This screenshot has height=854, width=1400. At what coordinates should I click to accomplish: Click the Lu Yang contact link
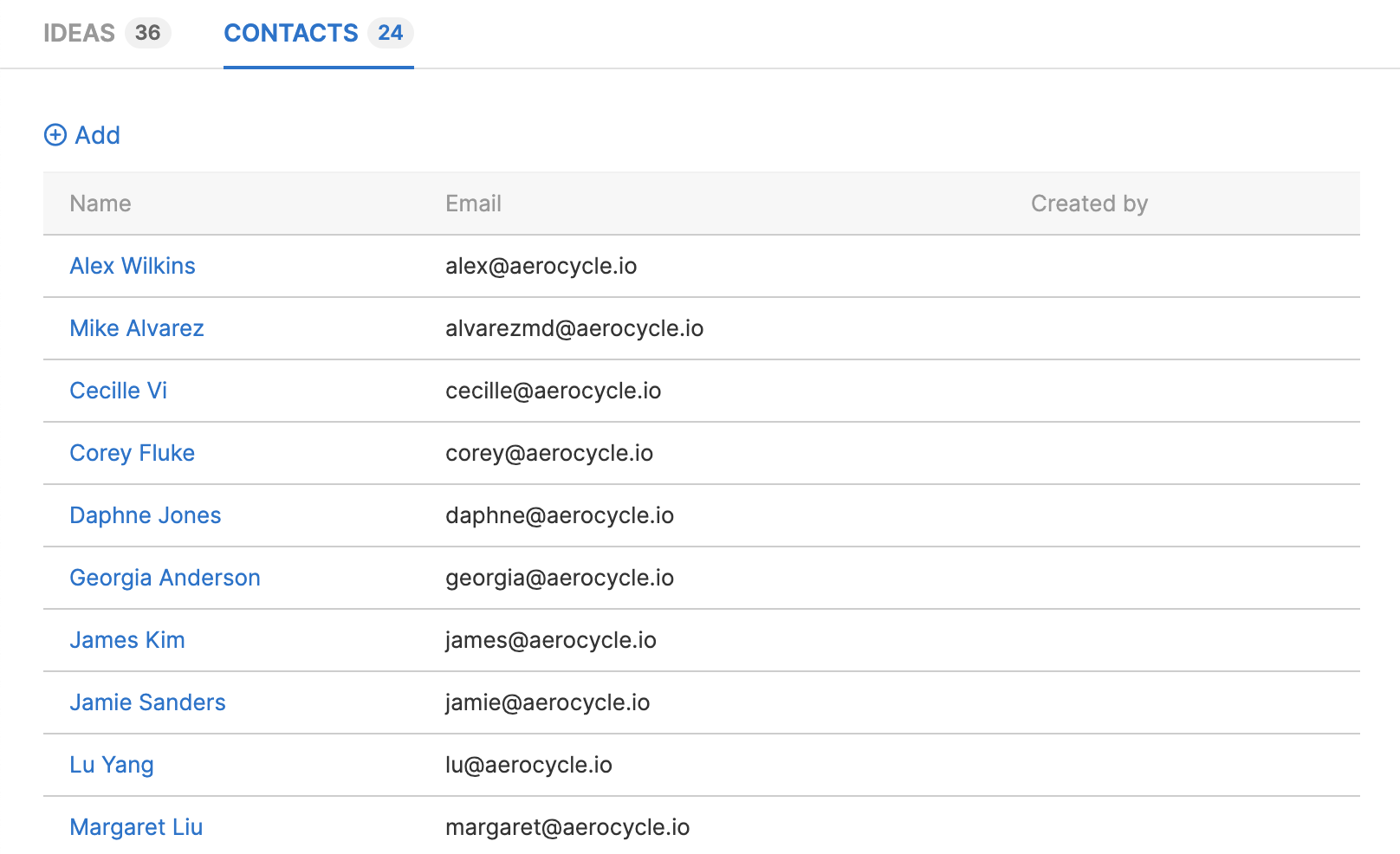point(112,765)
